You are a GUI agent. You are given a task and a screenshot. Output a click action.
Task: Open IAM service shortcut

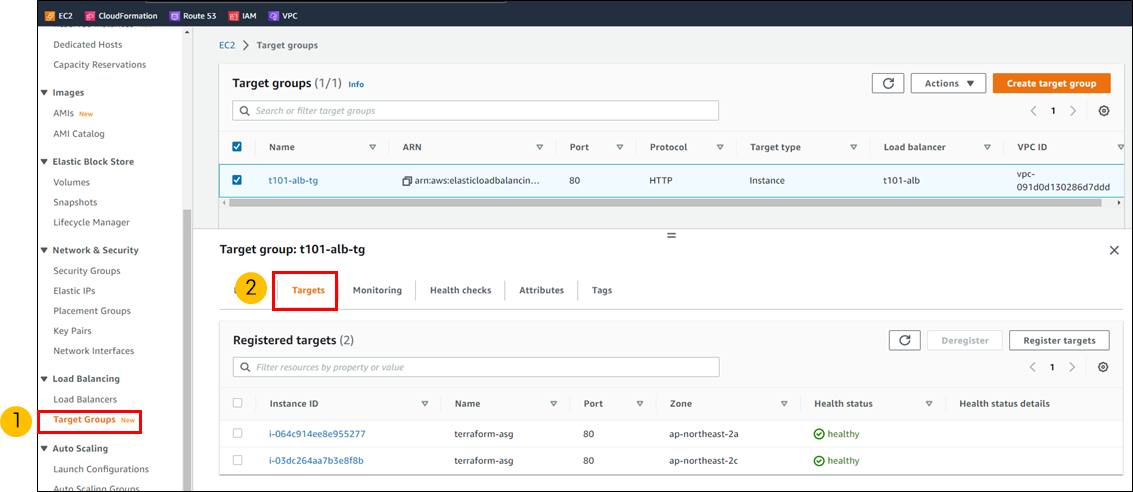pyautogui.click(x=241, y=15)
